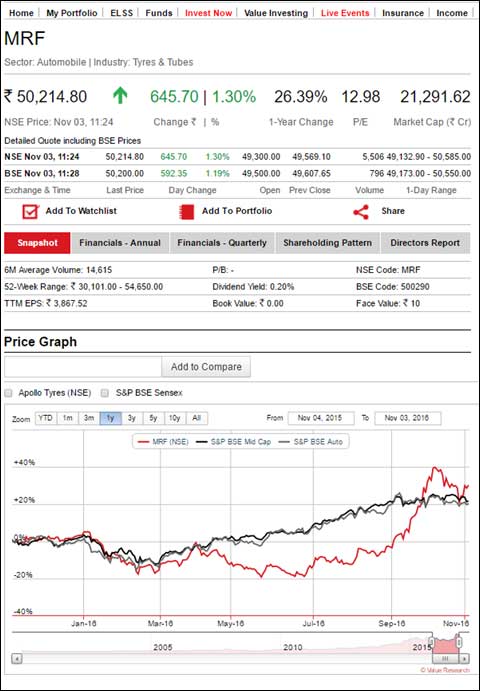Select the Snapshot tab
This screenshot has height=691, width=480.
tap(37, 243)
